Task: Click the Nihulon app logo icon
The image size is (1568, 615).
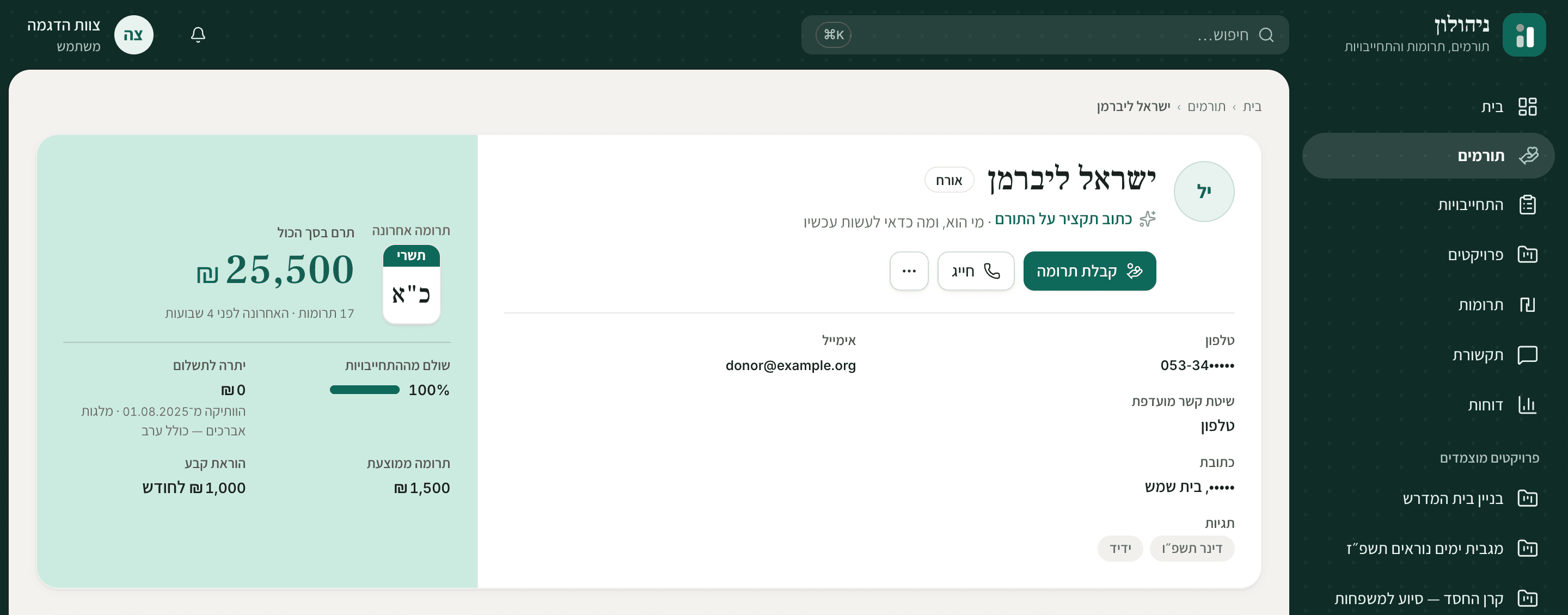Action: (1523, 35)
